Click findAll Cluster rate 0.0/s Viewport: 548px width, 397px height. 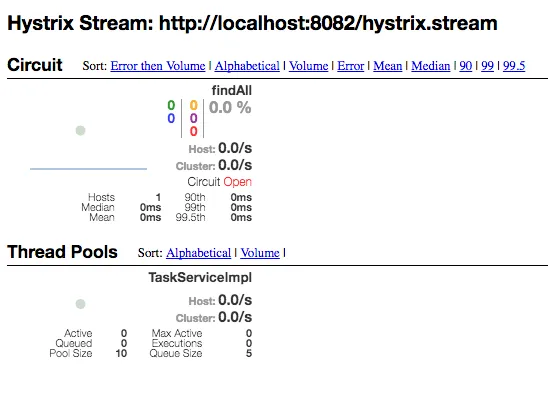235,165
